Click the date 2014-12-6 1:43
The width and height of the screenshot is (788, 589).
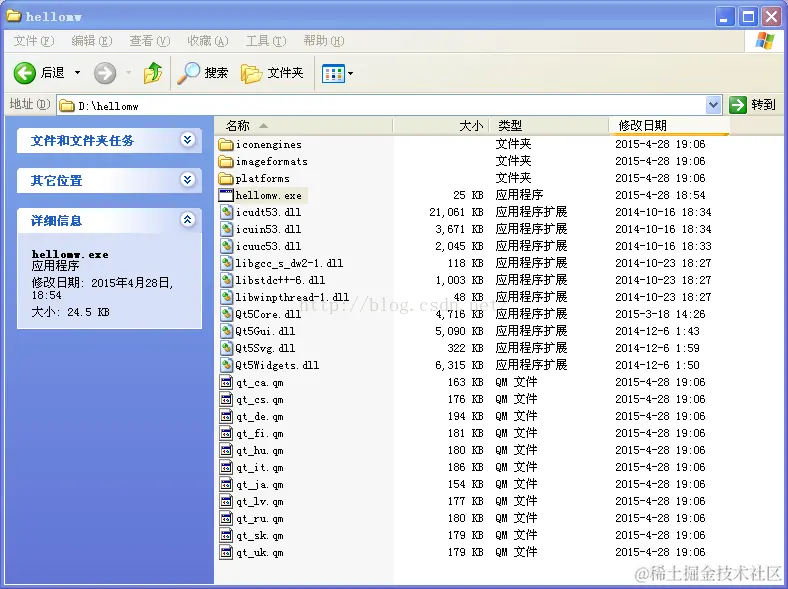(657, 331)
